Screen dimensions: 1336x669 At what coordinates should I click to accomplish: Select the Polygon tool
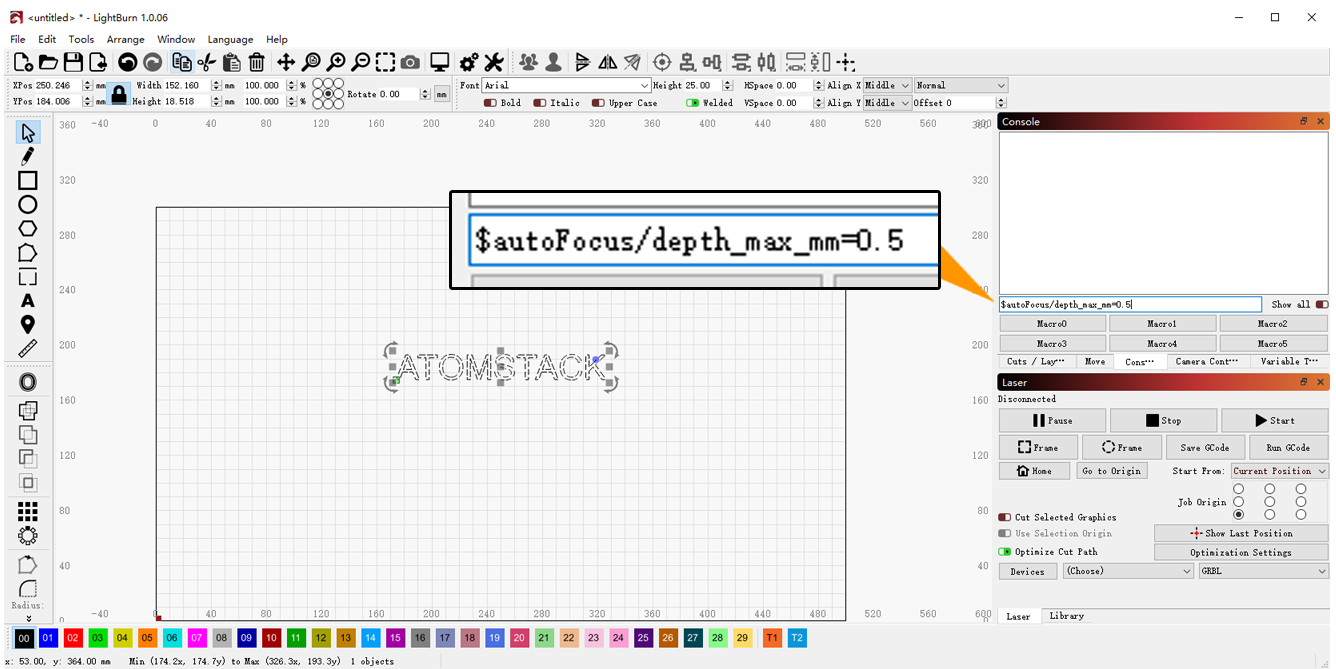tap(27, 228)
